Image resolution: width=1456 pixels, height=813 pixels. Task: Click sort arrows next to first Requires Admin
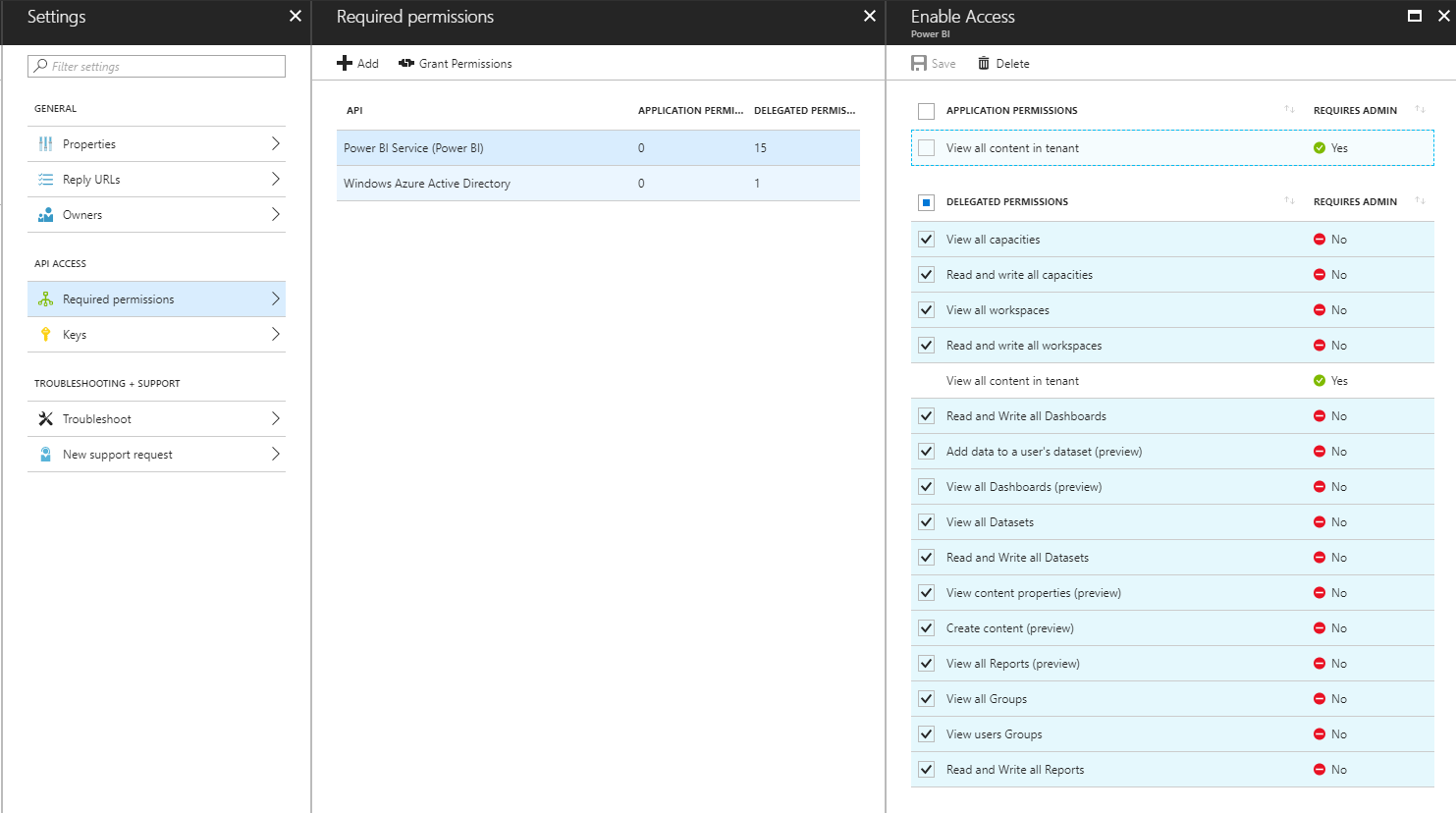click(x=1420, y=109)
